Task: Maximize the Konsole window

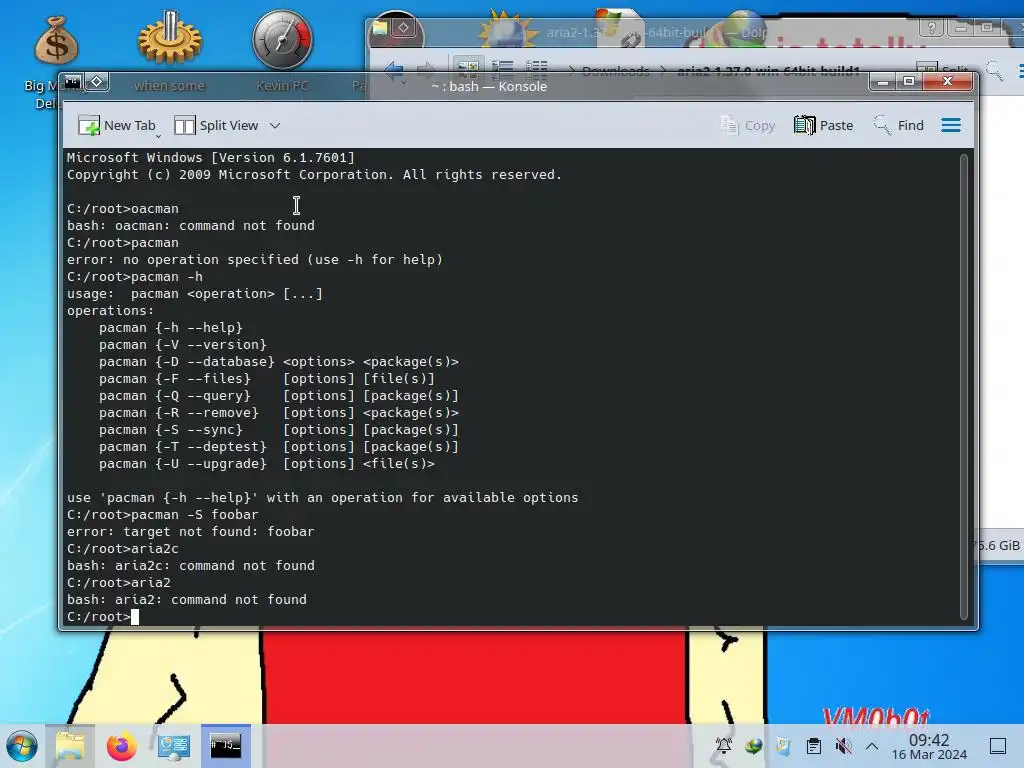Action: pos(908,82)
